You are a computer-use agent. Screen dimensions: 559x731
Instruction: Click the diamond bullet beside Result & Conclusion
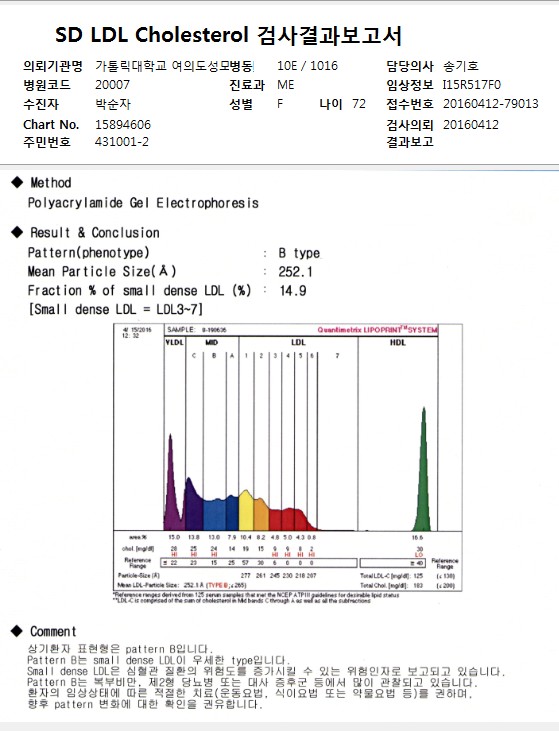point(17,232)
